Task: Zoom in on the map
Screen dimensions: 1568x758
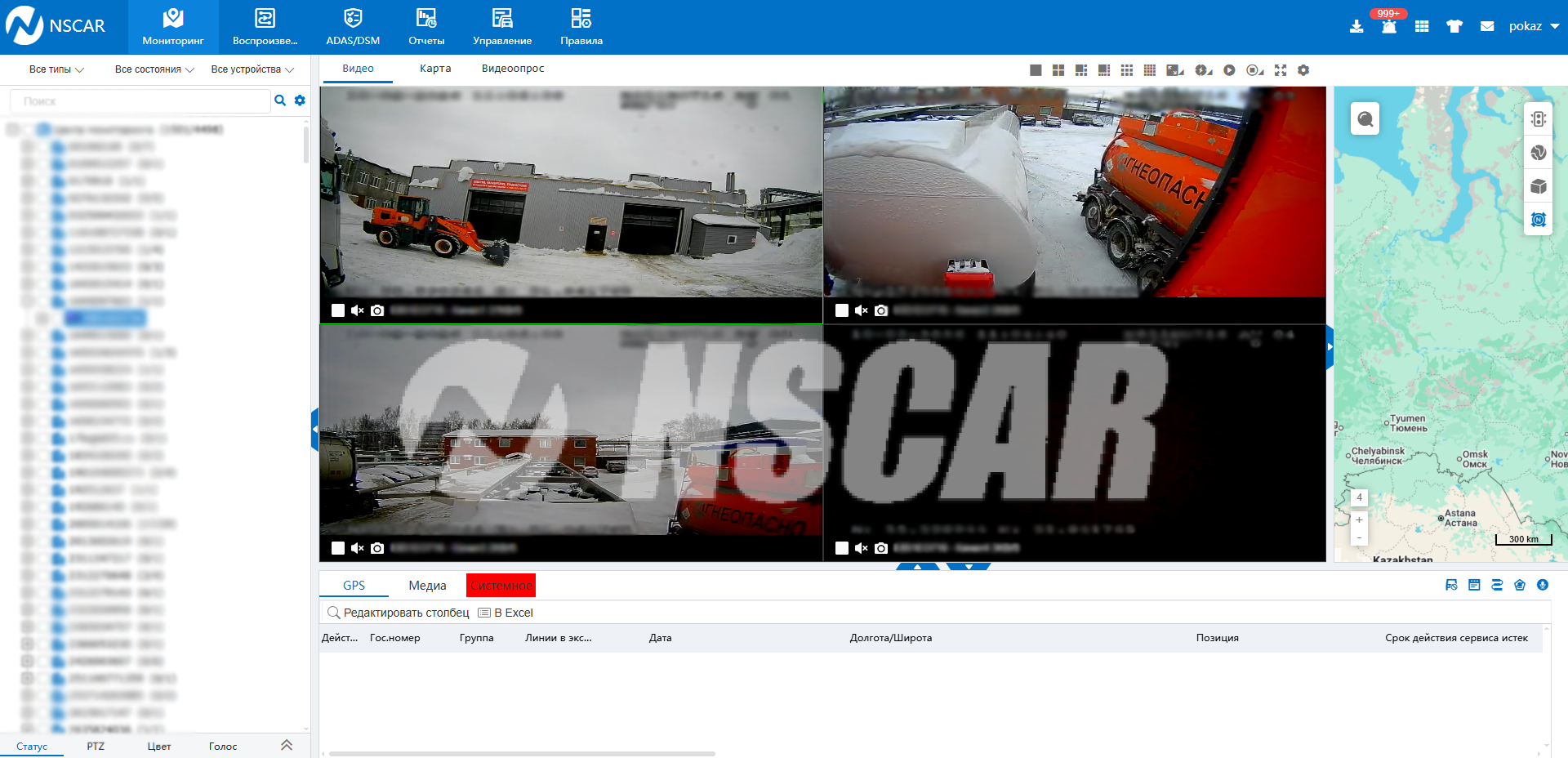Action: click(x=1359, y=519)
